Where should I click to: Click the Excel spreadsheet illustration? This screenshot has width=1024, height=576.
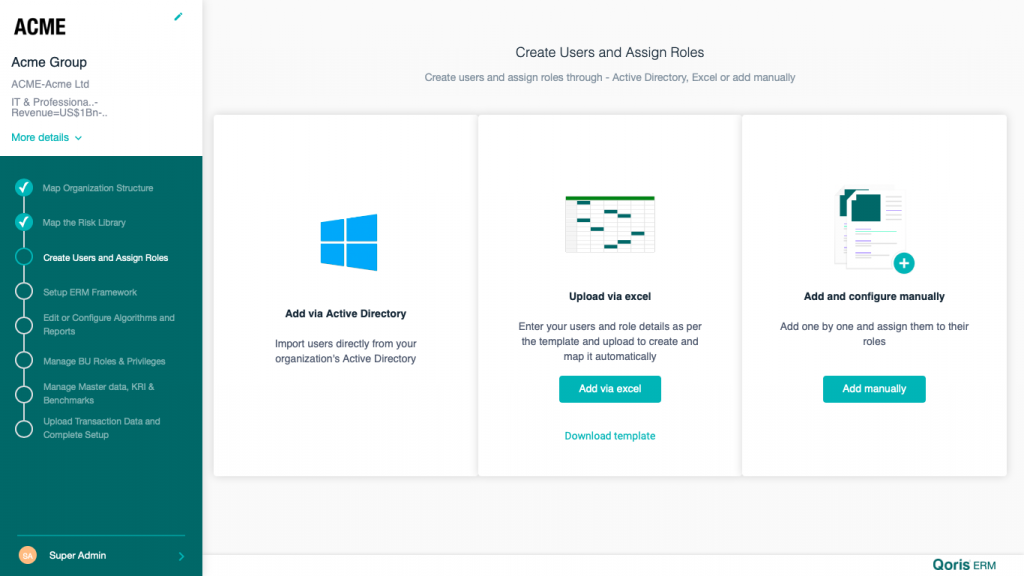point(610,224)
